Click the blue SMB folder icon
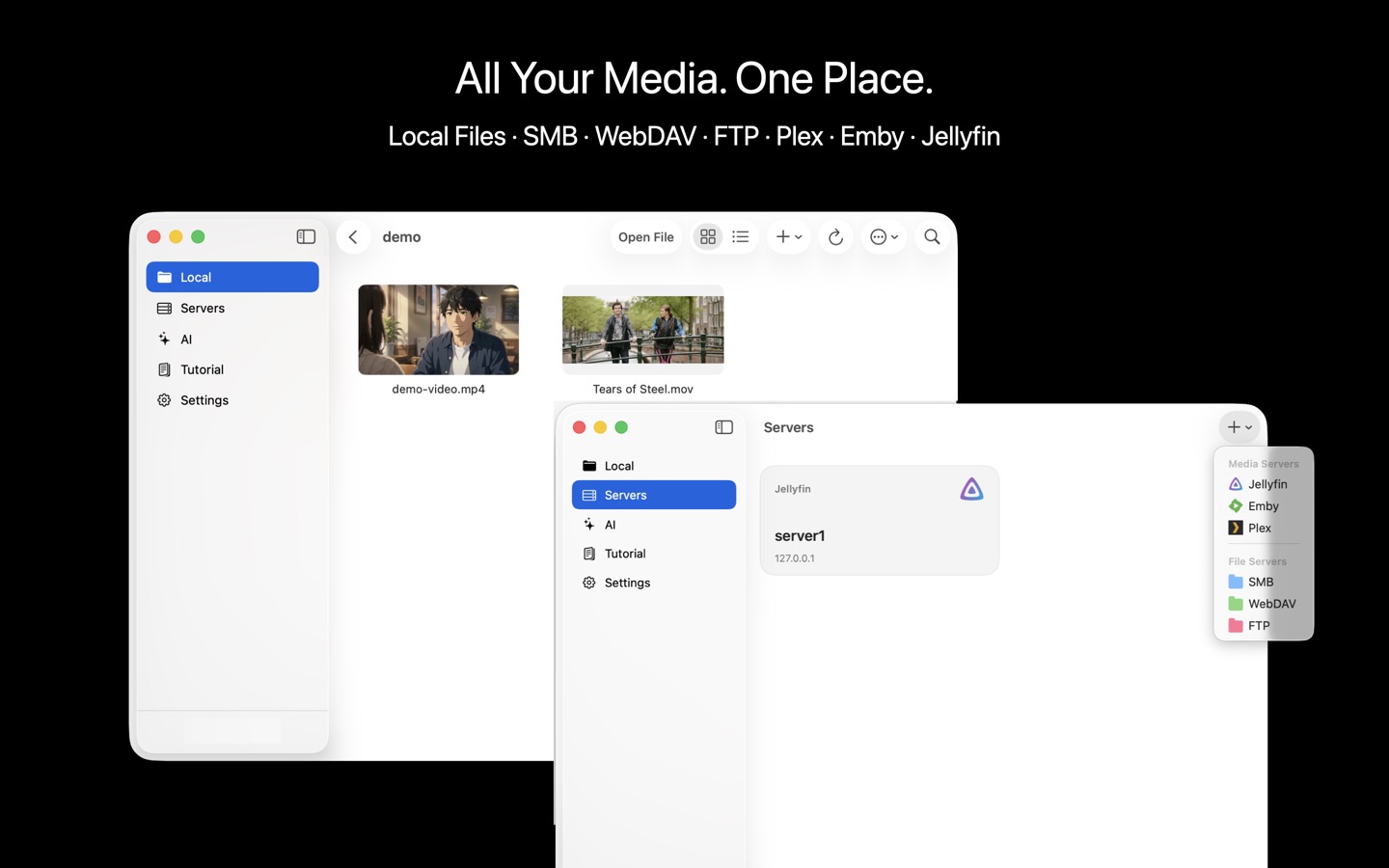 tap(1236, 582)
